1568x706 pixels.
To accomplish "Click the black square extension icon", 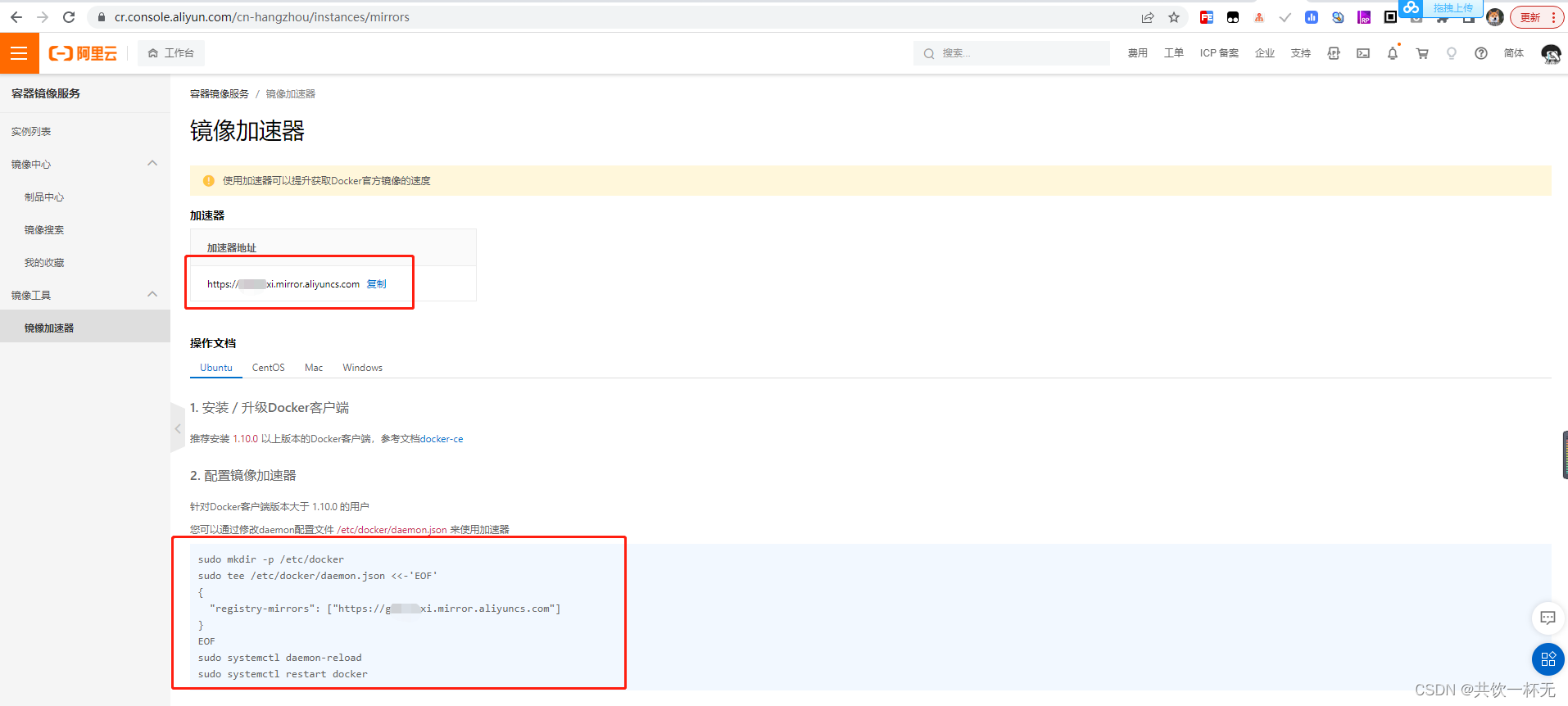I will pos(1390,17).
